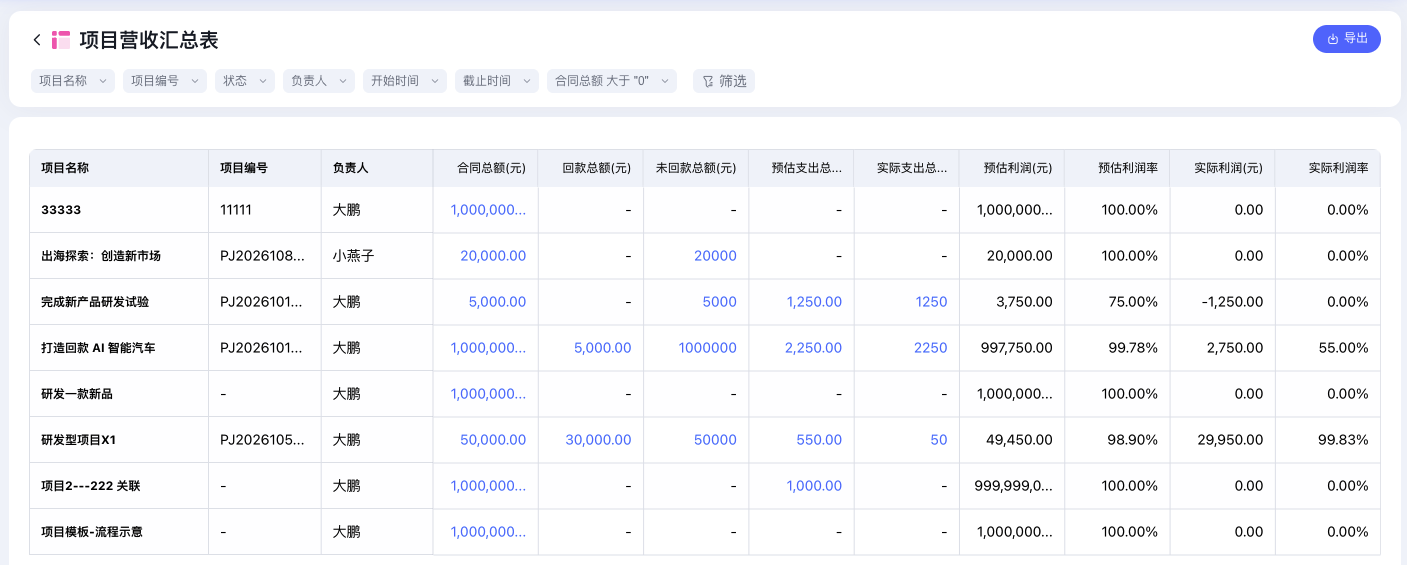Click the 55.00% actual profit rate
1407x565 pixels.
click(1343, 348)
